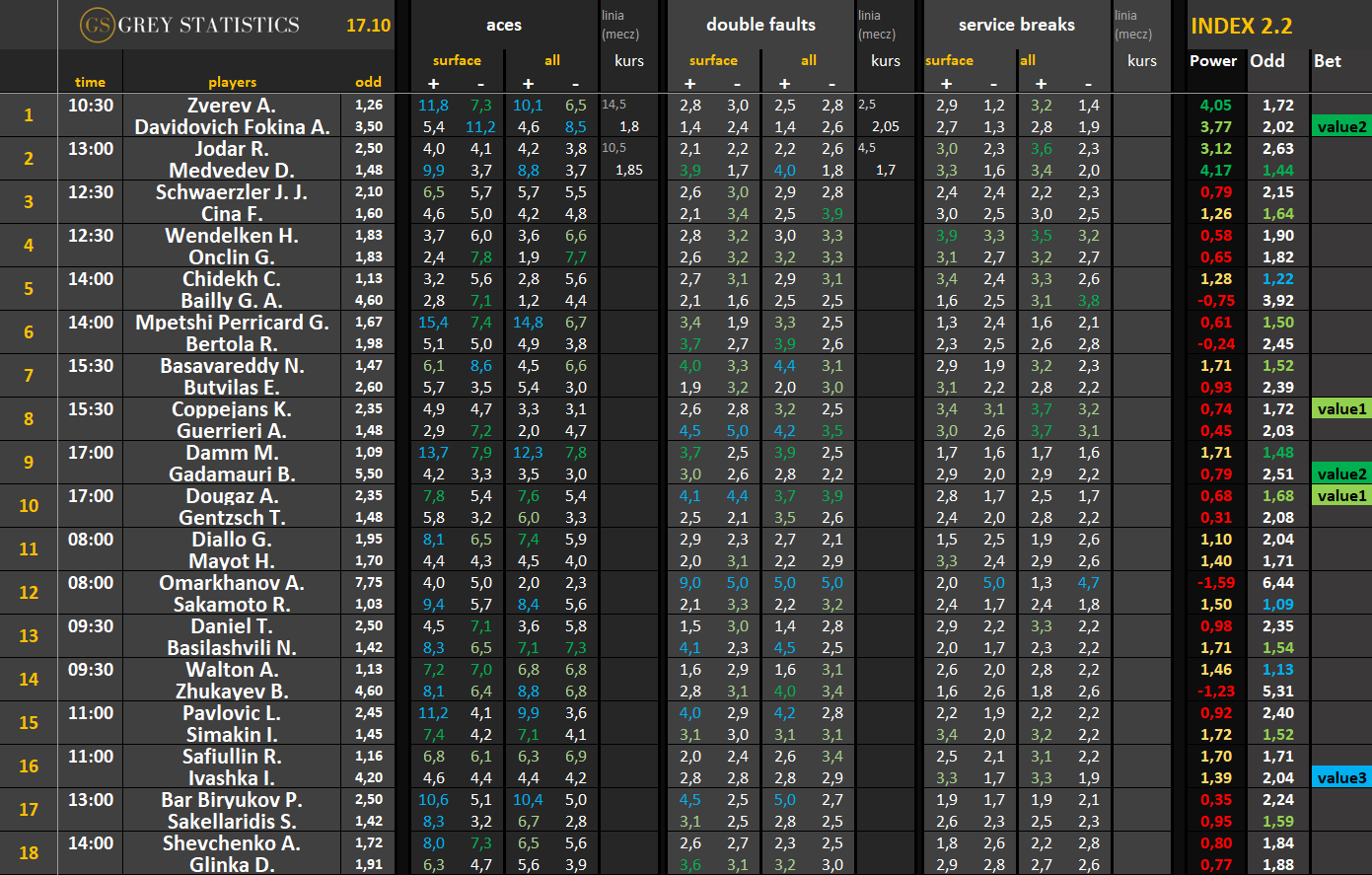1372x875 pixels.
Task: Select the 'all' subheader under double faults
Action: point(809,61)
